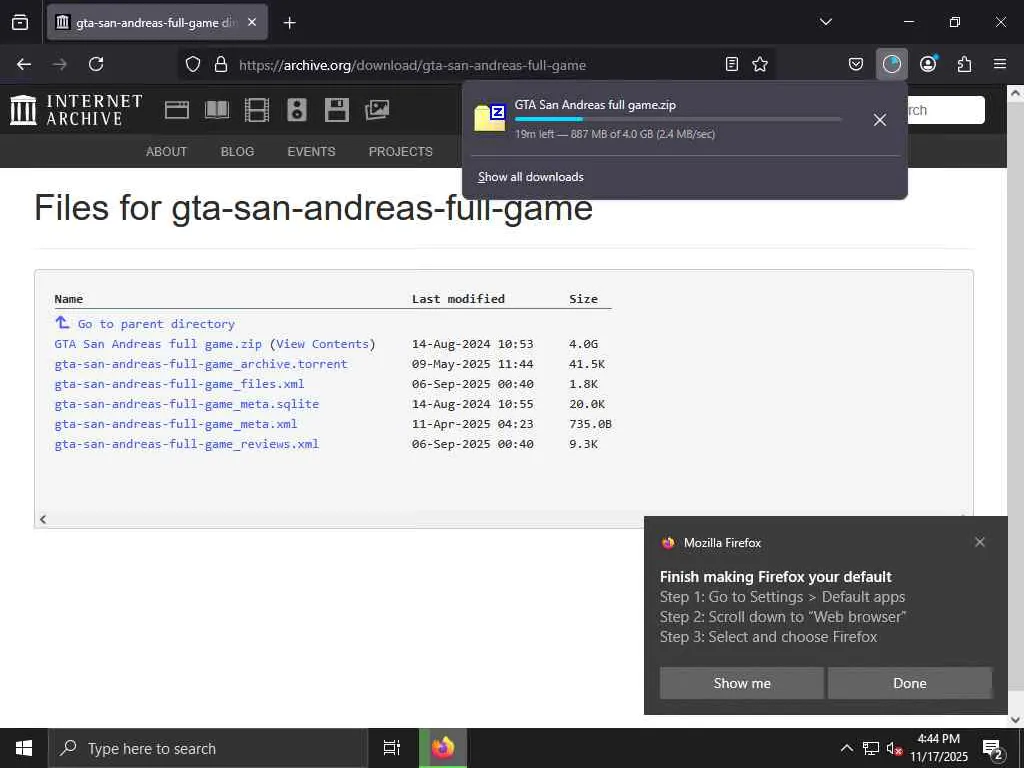The width and height of the screenshot is (1024, 768).
Task: Open gta-san-andreas-full-game_archive.torrent link
Action: pos(201,364)
